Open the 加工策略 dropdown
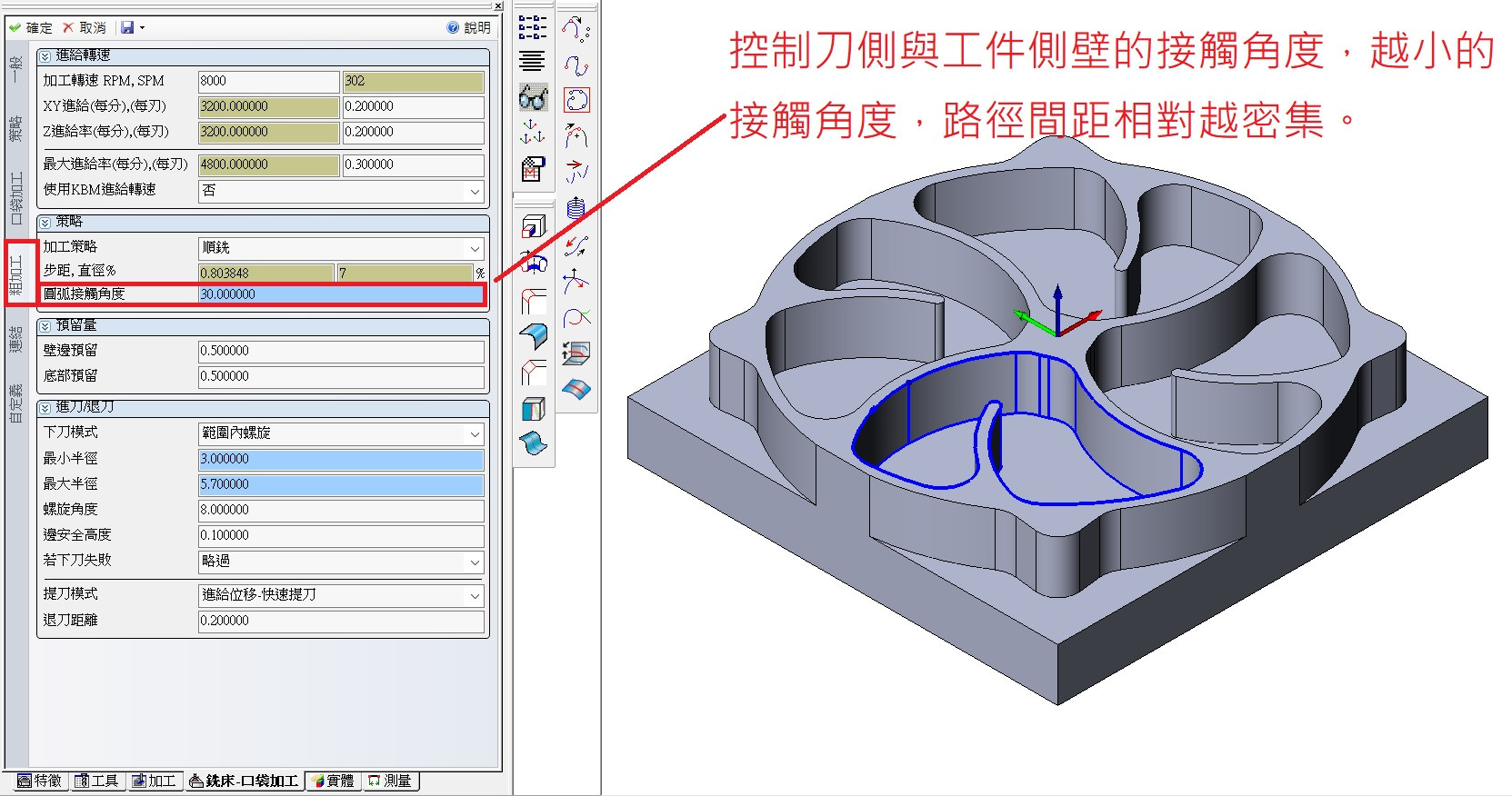Image resolution: width=1512 pixels, height=796 pixels. tap(474, 248)
